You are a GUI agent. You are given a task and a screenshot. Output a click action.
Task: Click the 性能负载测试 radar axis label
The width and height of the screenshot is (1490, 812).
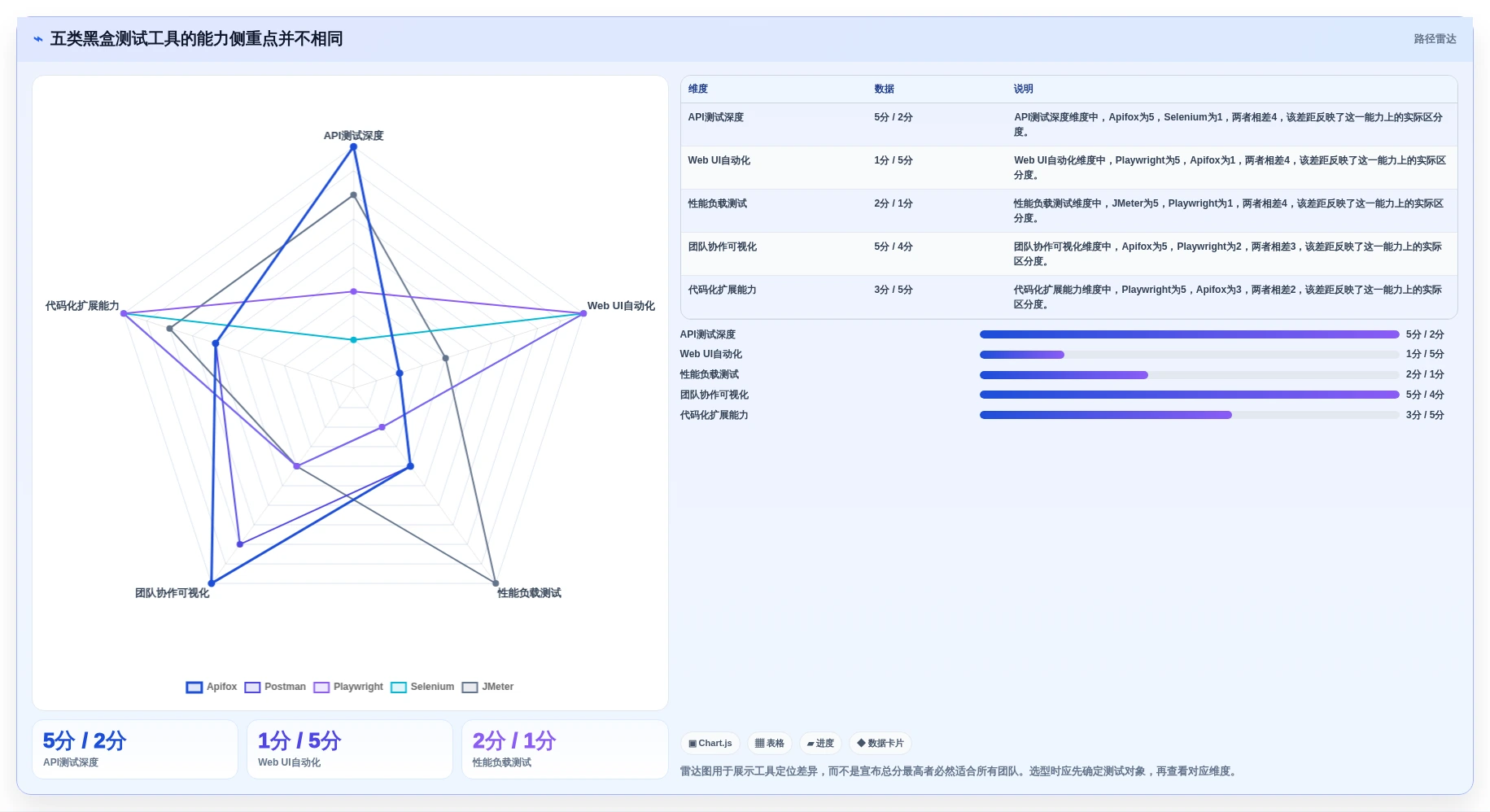tap(529, 593)
